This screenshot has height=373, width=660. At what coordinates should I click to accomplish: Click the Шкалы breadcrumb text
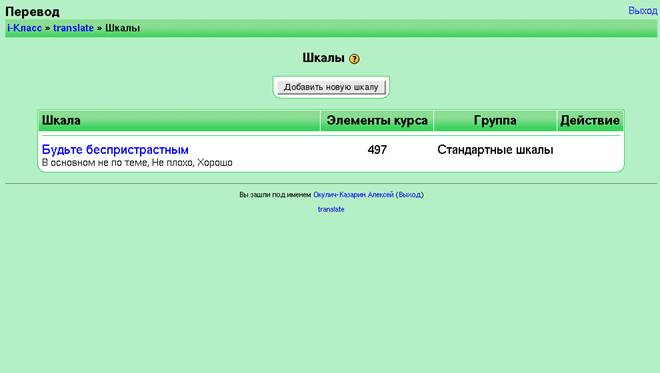122,28
